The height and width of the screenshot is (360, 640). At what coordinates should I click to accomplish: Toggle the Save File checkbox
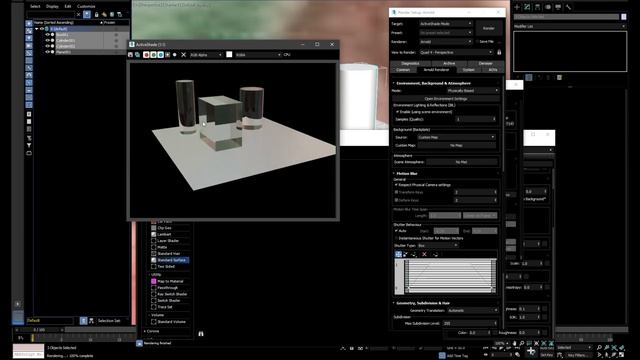tap(477, 42)
